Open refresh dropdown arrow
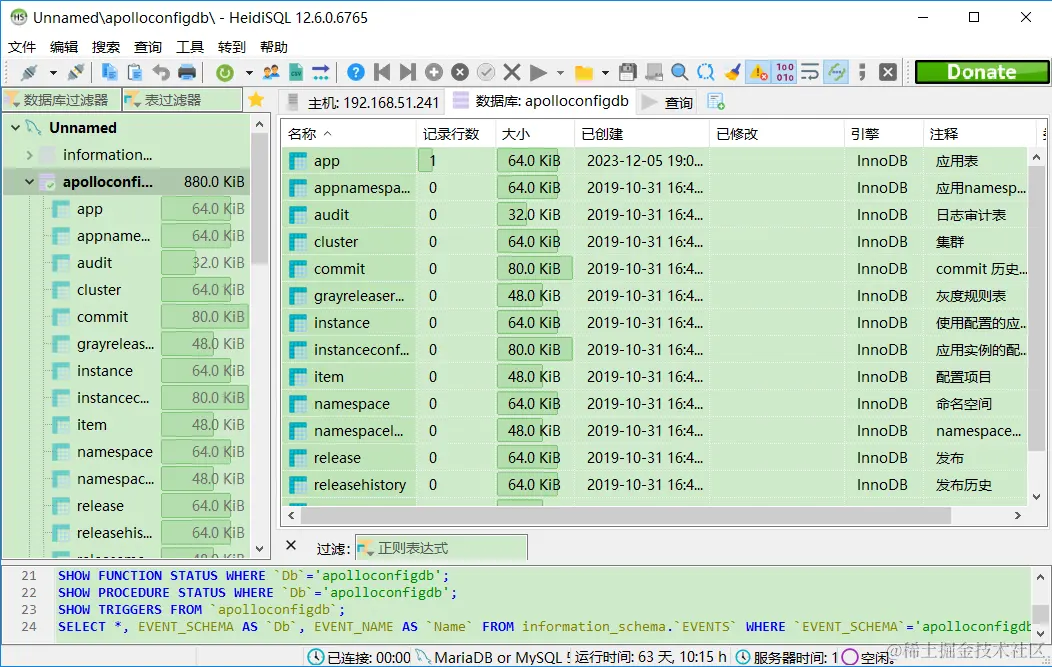Image resolution: width=1052 pixels, height=667 pixels. [x=249, y=72]
